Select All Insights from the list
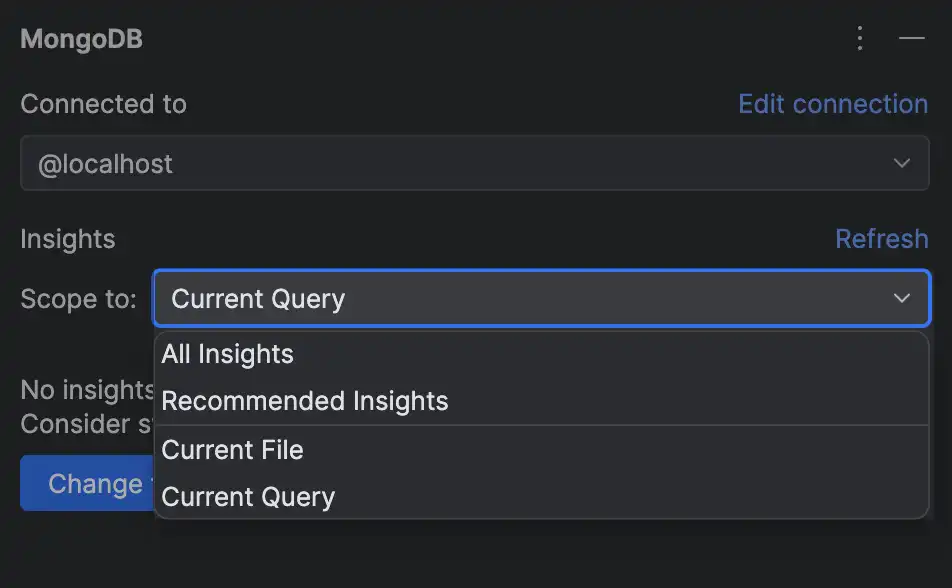Screen dimensions: 952x588 point(229,354)
